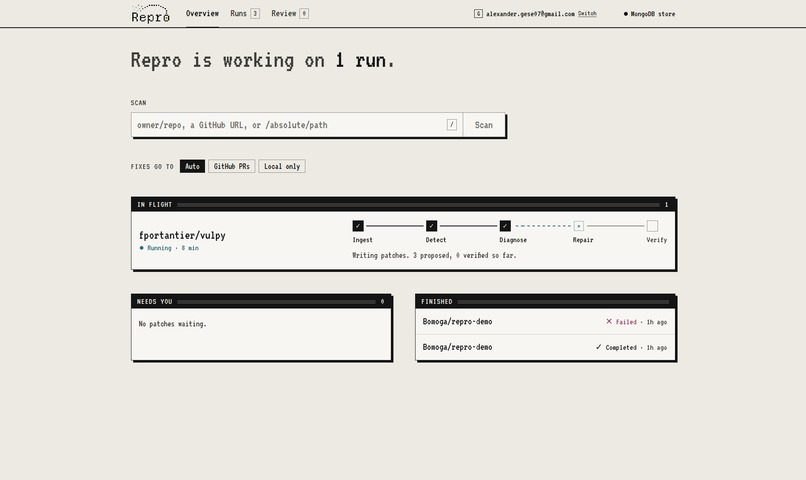The width and height of the screenshot is (806, 480).
Task: Click the Diagnose step label
Action: (513, 240)
